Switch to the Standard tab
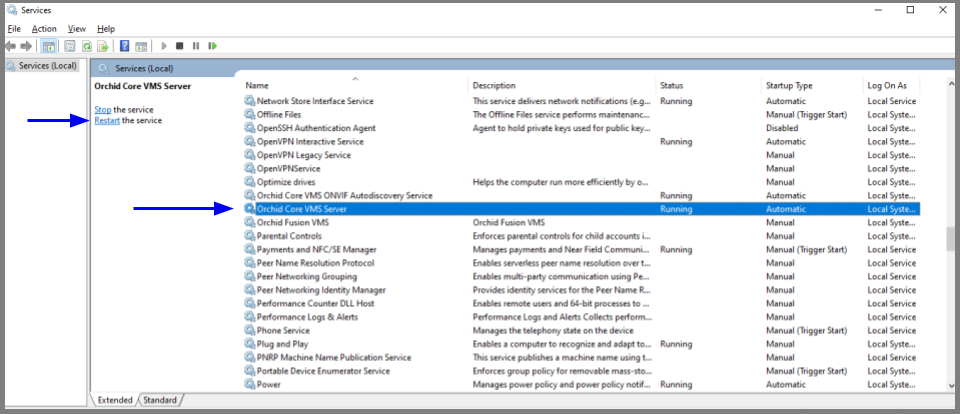The width and height of the screenshot is (960, 414). point(160,400)
